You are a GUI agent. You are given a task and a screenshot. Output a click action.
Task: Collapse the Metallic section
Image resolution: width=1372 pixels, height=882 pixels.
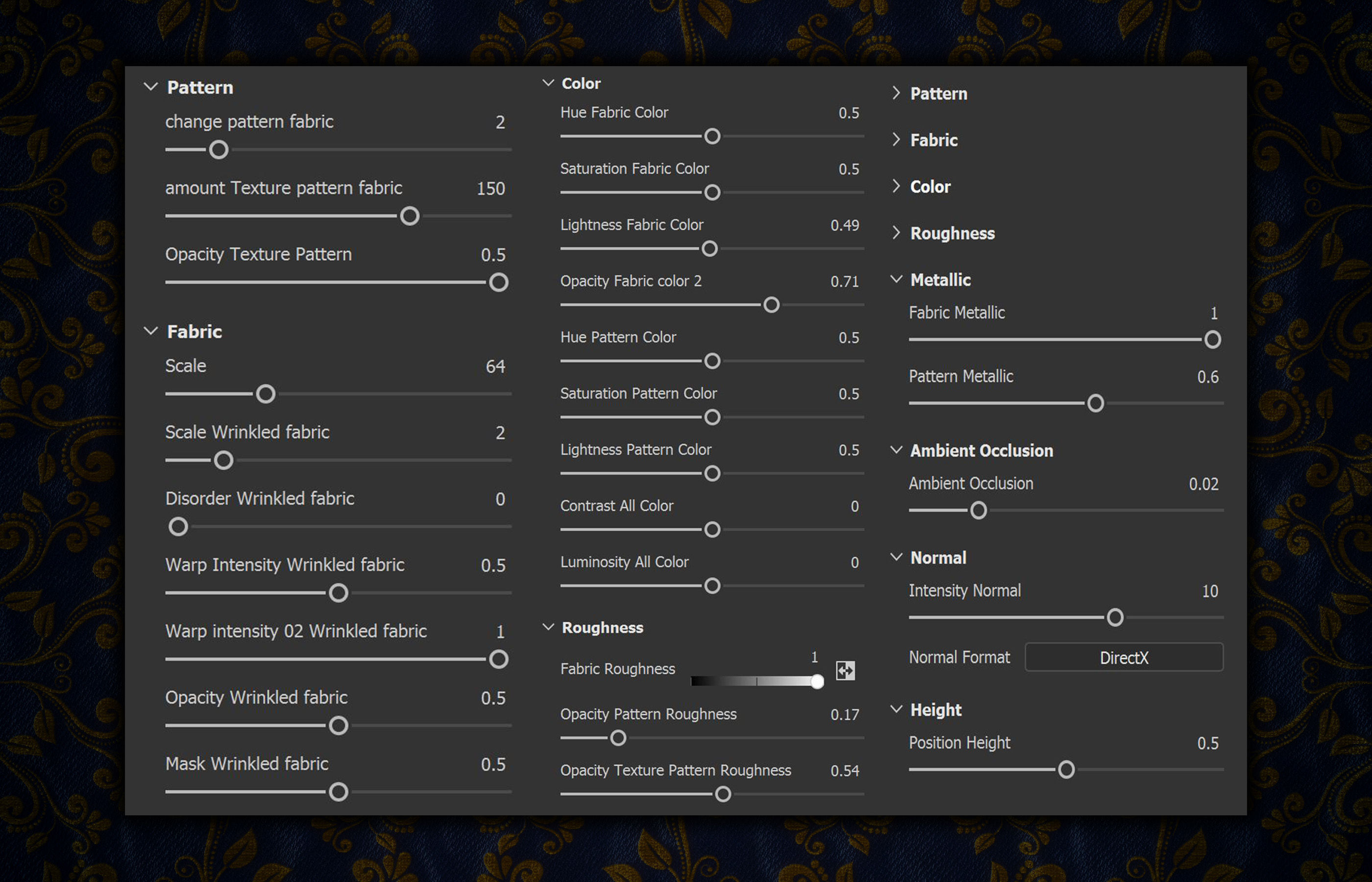896,279
